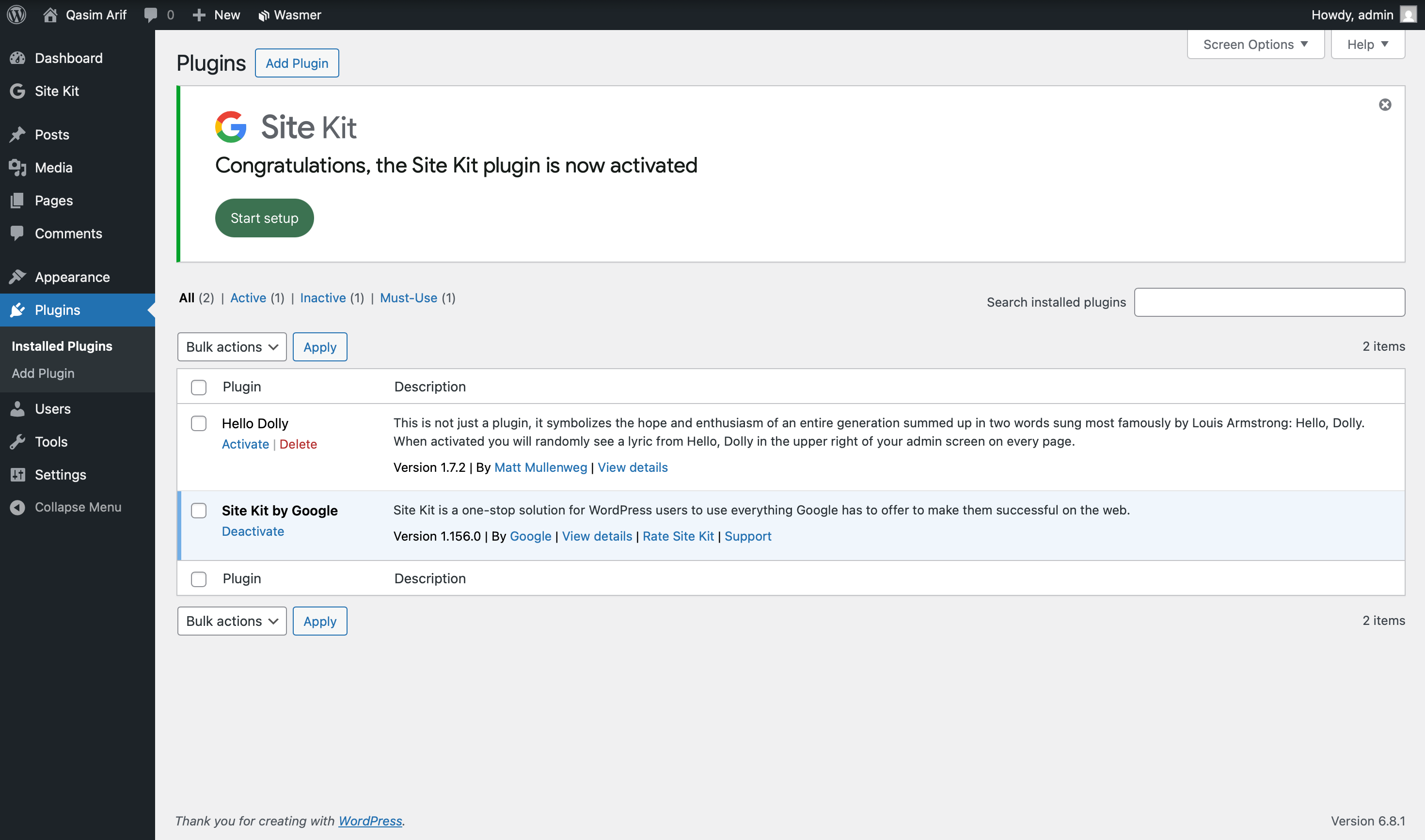Click the Settings sliders icon
The image size is (1425, 840).
17,474
